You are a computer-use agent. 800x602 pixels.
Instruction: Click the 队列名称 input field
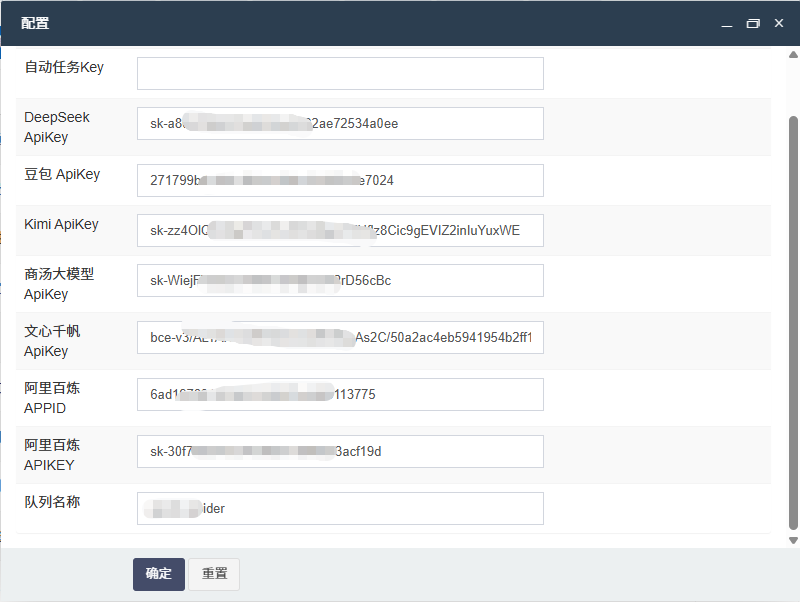(340, 509)
